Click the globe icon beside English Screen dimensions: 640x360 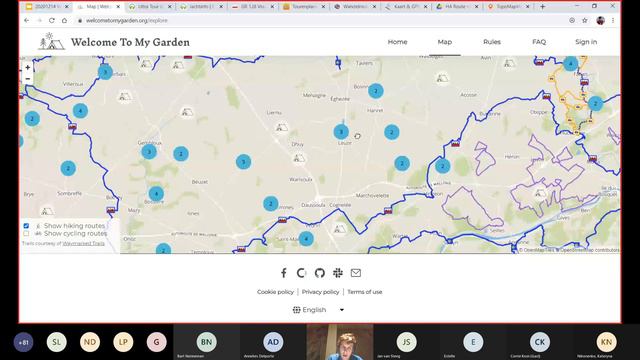(296, 310)
